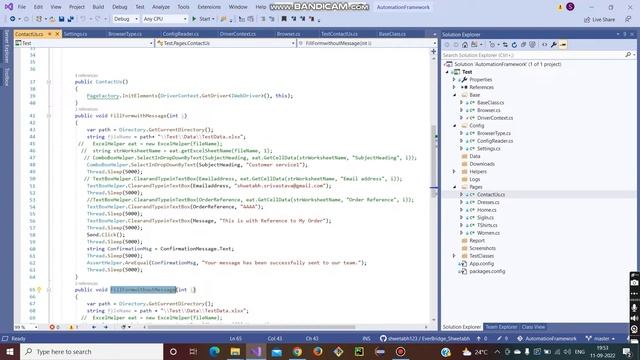Click the Task View taskbar icon
Viewport: 640px width, 360px height.
pyautogui.click(x=193, y=351)
